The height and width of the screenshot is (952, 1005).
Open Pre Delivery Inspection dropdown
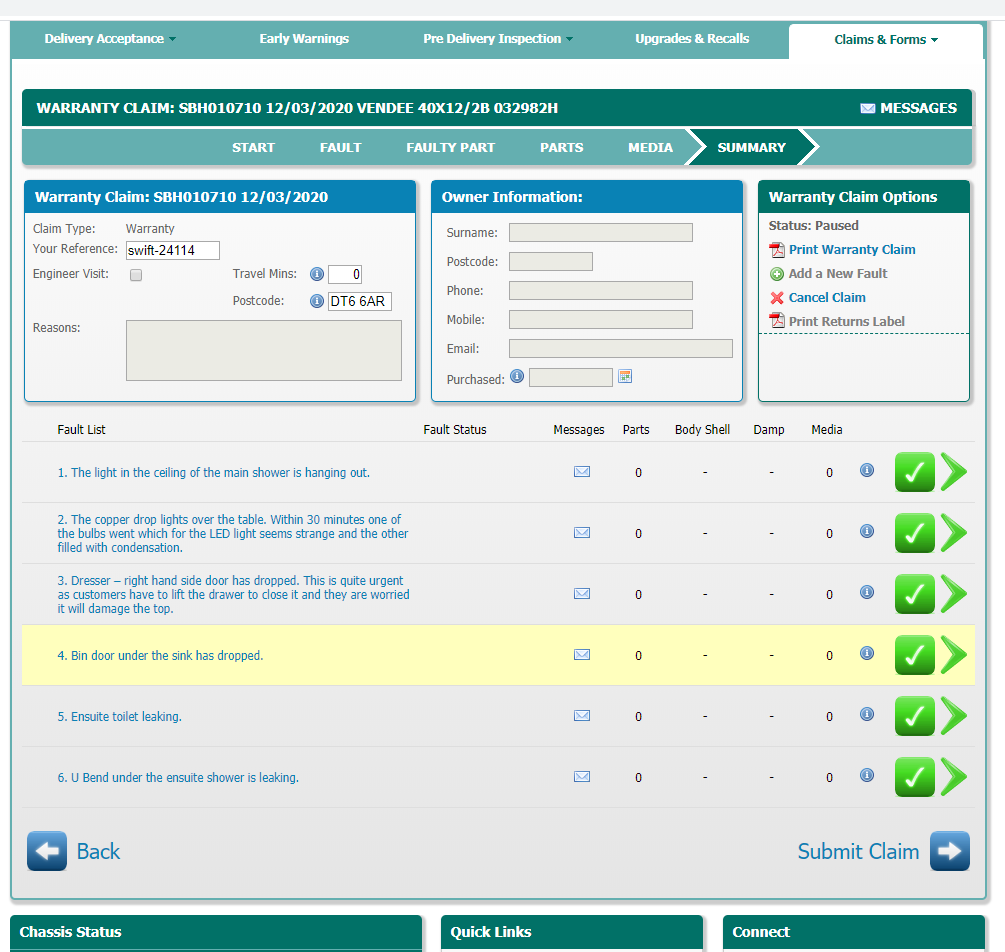tap(498, 39)
